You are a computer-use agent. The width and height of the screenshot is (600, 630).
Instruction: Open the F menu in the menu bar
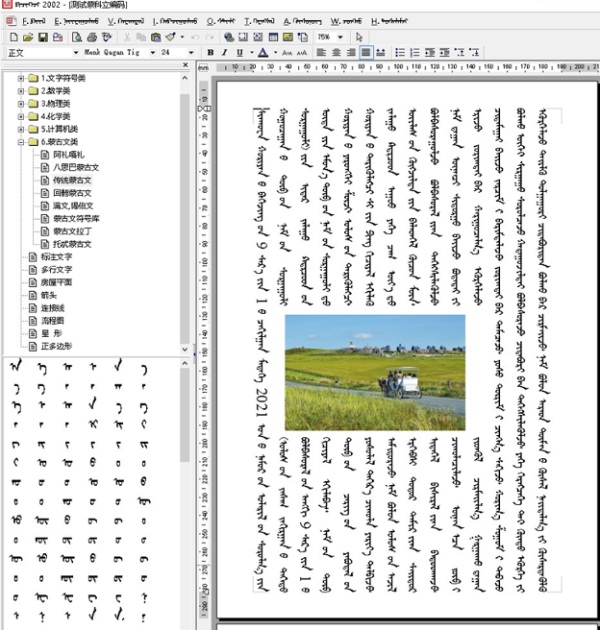(x=33, y=21)
